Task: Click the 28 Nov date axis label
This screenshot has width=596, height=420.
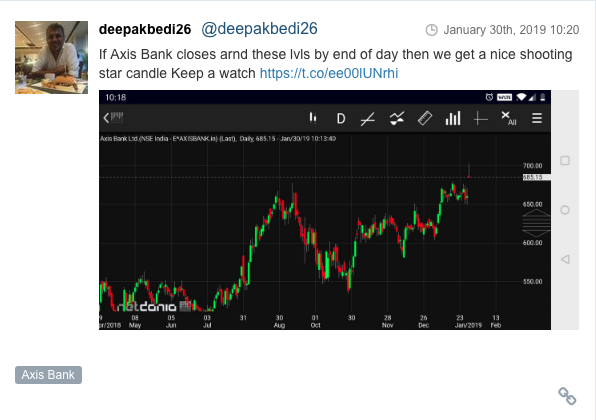Action: tap(387, 321)
